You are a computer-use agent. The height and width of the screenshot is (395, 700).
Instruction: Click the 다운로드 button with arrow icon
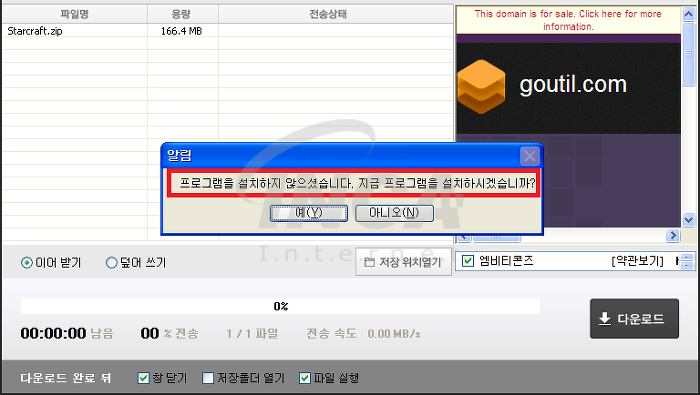pos(634,319)
